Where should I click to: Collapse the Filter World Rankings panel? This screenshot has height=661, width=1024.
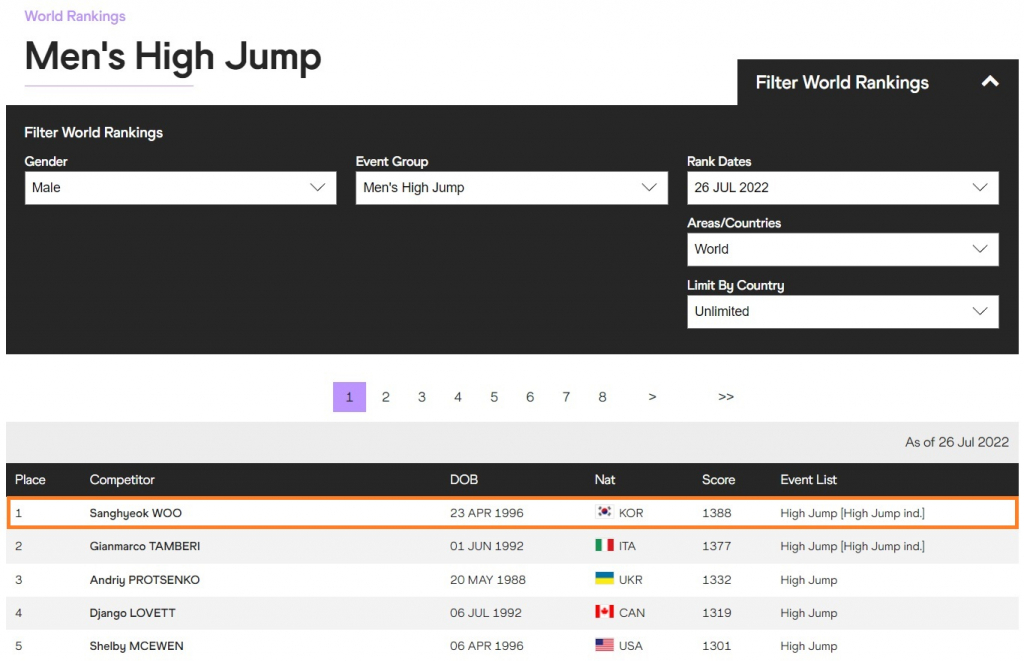coord(989,82)
